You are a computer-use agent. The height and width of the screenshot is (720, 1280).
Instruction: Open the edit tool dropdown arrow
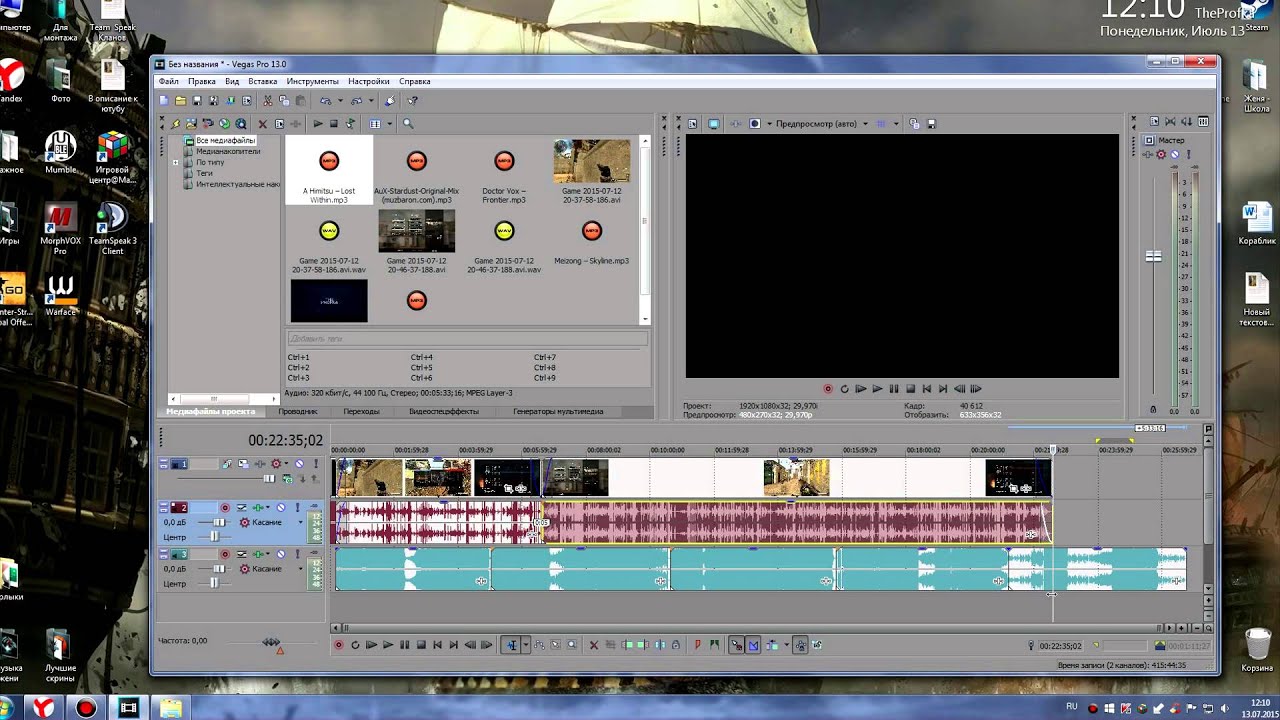(x=526, y=645)
